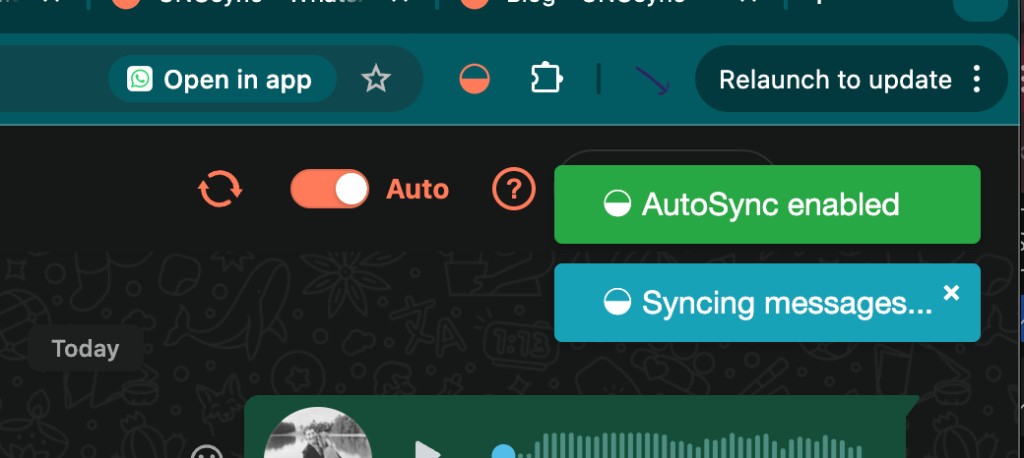Click the voice message waveform
Screen dimensions: 1024x458
coord(692,446)
